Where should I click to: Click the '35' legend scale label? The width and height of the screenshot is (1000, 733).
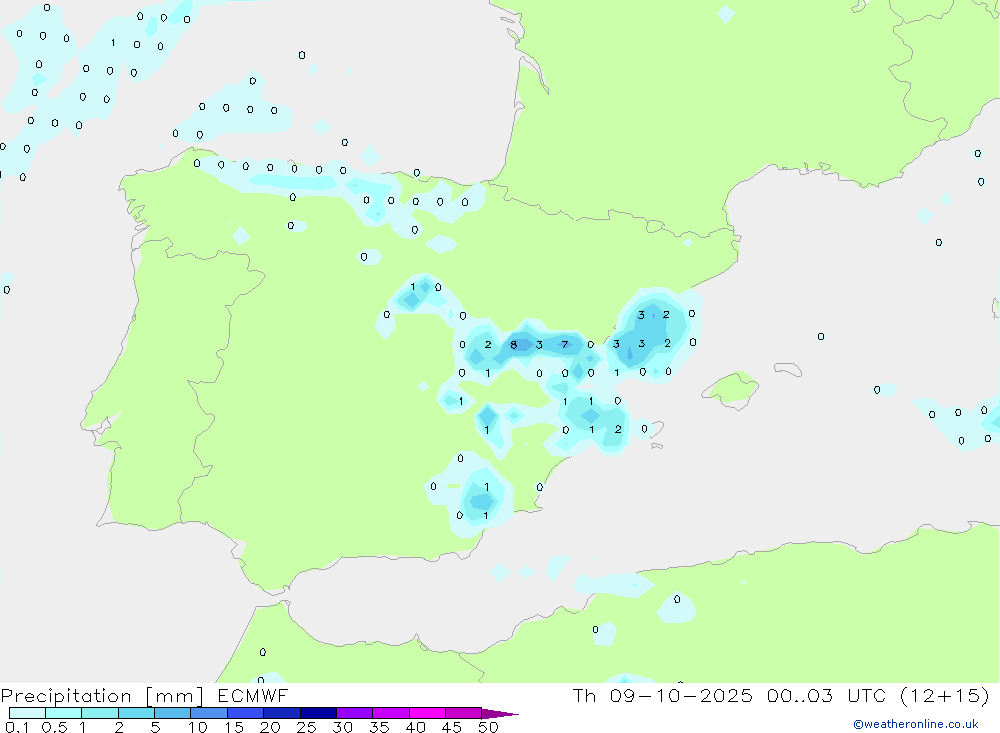point(379,727)
